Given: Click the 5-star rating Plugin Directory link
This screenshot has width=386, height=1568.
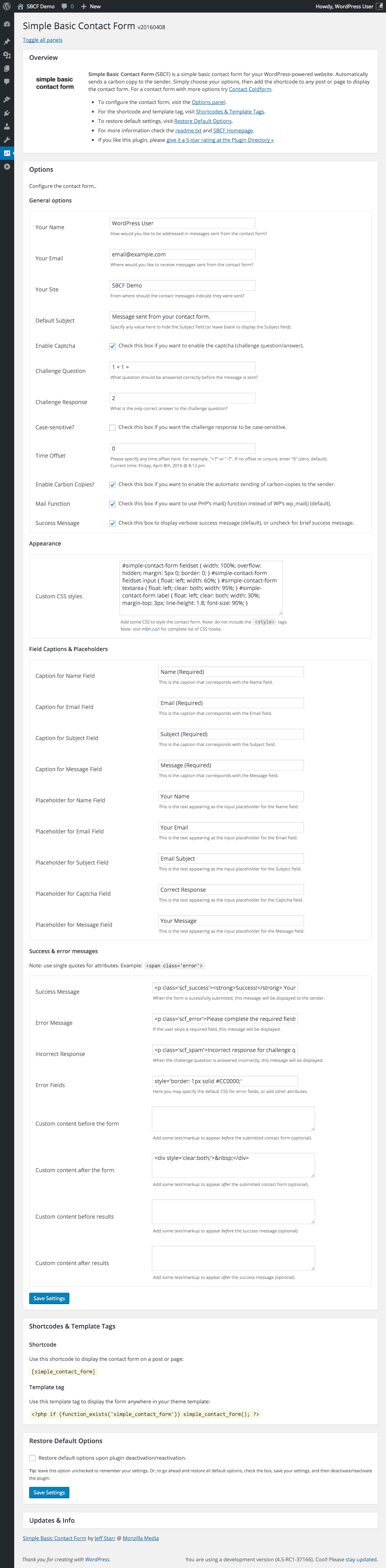Looking at the screenshot, I should [x=220, y=140].
